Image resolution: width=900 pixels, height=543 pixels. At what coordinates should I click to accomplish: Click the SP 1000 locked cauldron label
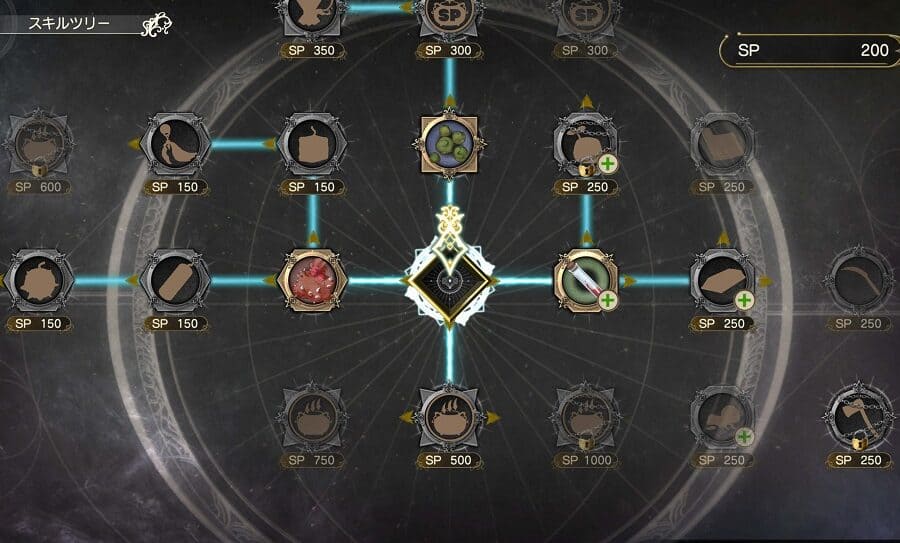[x=585, y=460]
